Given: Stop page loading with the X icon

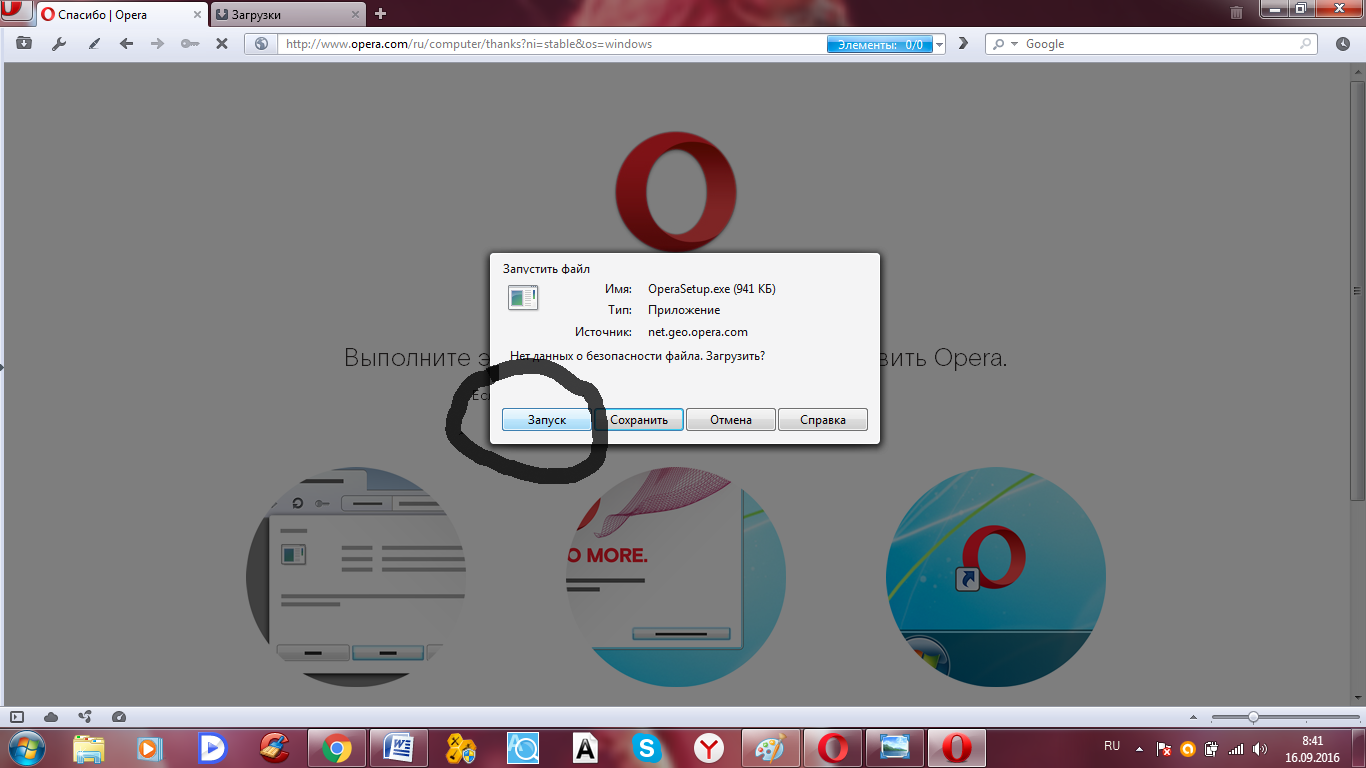Looking at the screenshot, I should 222,44.
